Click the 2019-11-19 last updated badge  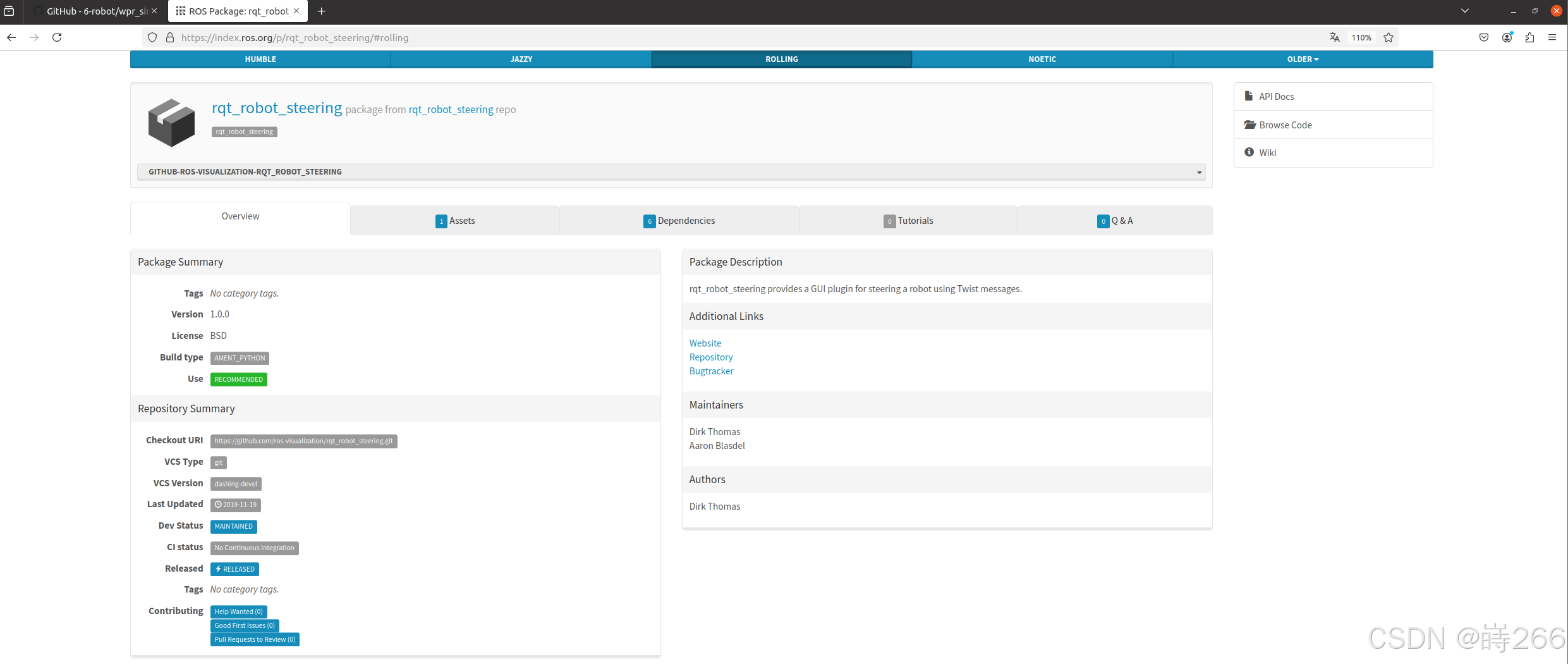point(235,505)
